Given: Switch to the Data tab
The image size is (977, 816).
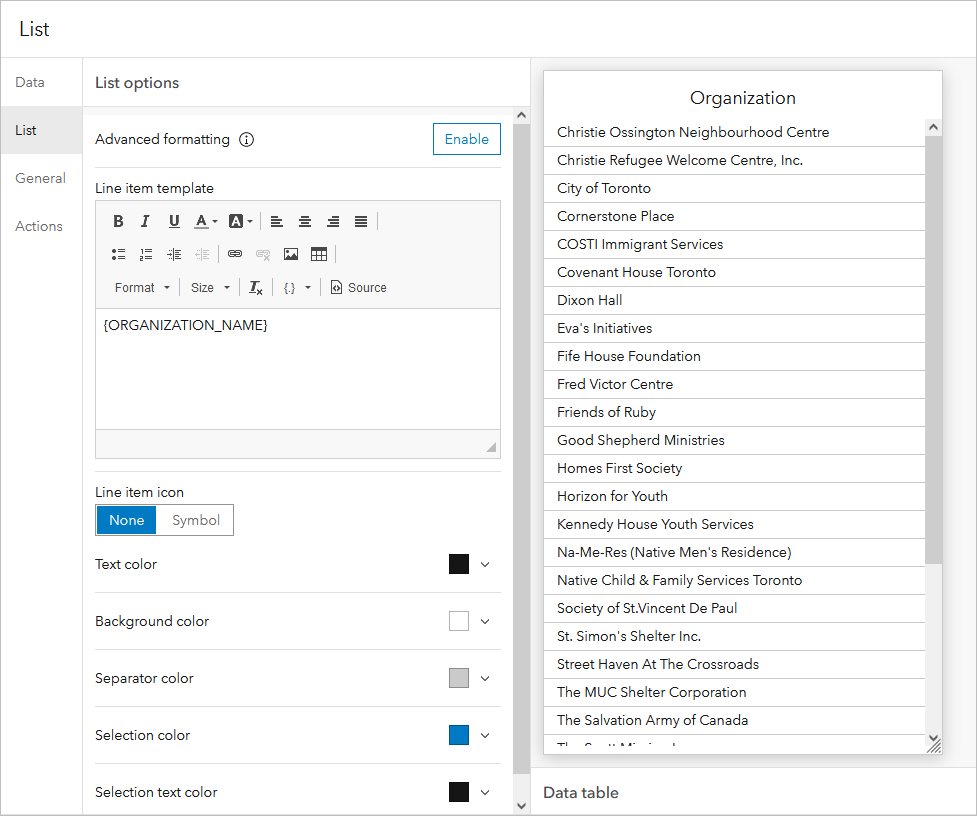Looking at the screenshot, I should tap(31, 82).
